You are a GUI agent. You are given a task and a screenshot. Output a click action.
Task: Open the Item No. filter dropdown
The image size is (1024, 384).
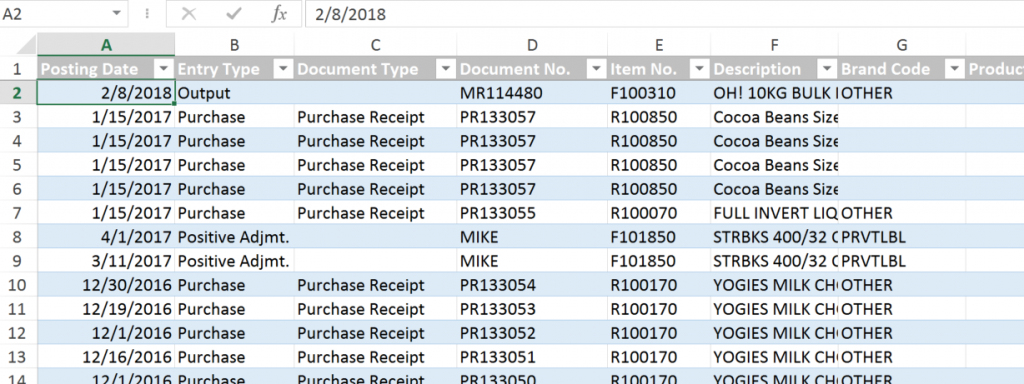[x=700, y=69]
